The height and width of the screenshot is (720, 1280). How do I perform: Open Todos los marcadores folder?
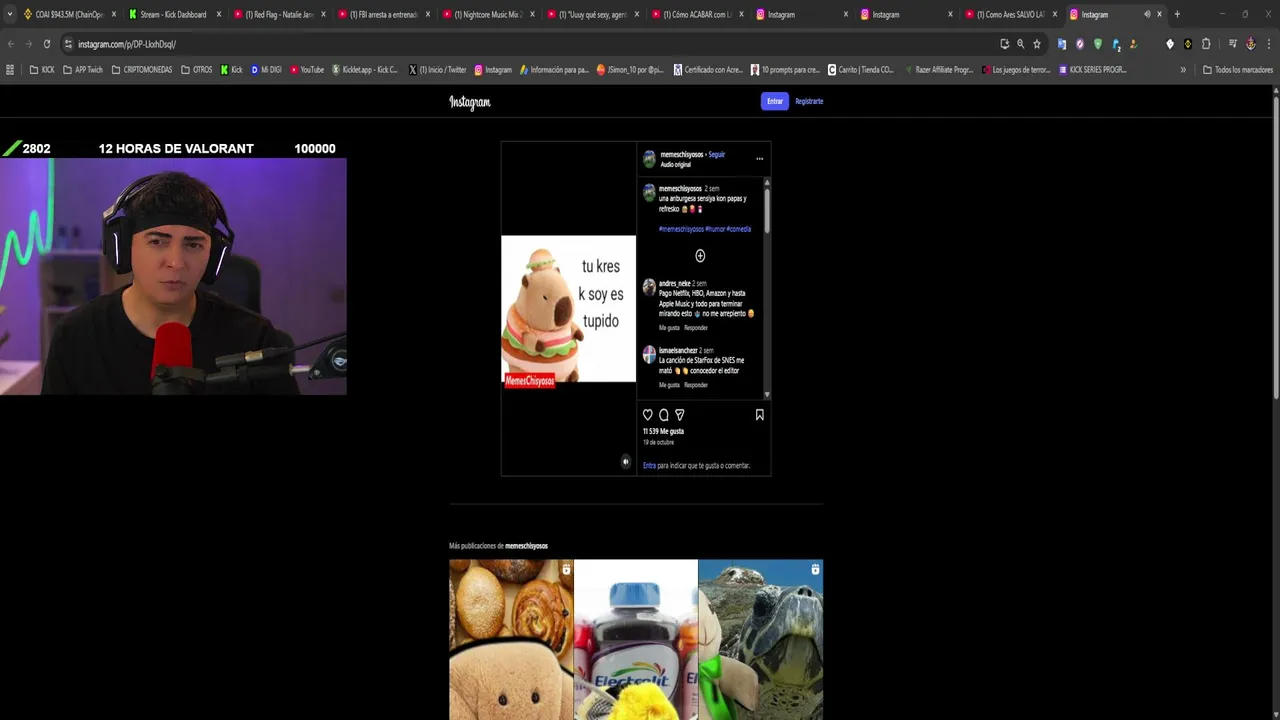(x=1237, y=70)
